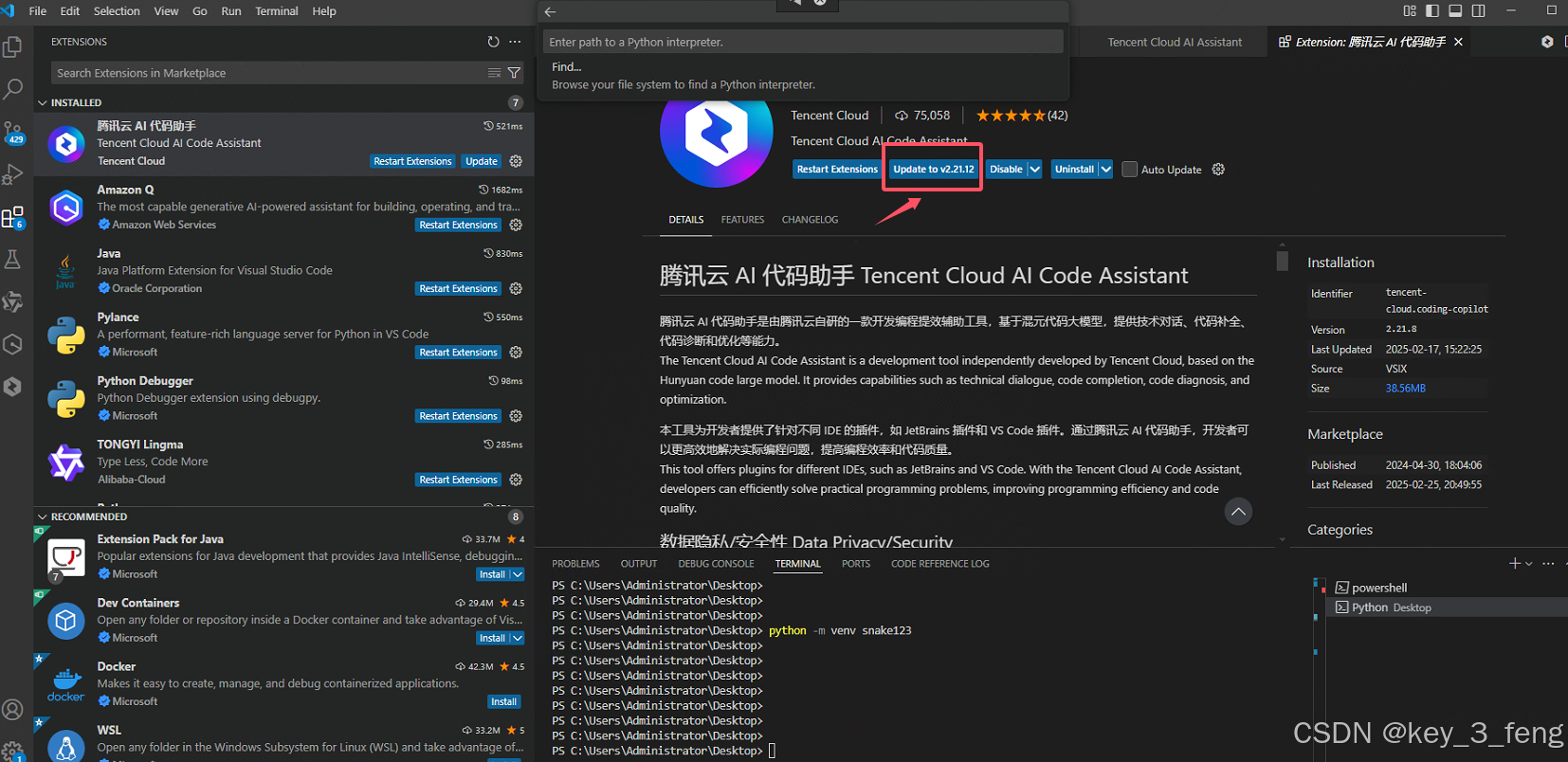This screenshot has height=762, width=1568.
Task: Open the File menu
Action: (38, 10)
